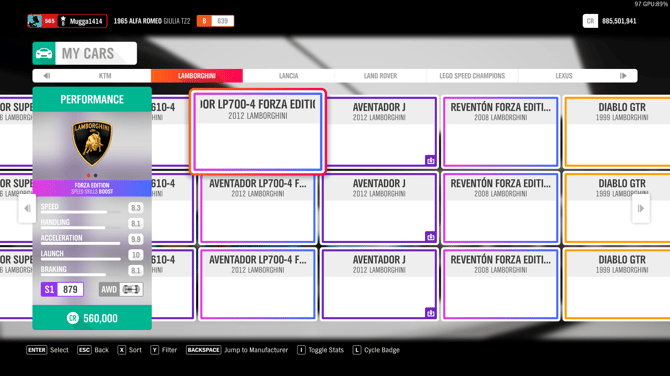The width and height of the screenshot is (670, 376).
Task: Switch the performance card page indicator dots
Action: pyautogui.click(x=92, y=175)
